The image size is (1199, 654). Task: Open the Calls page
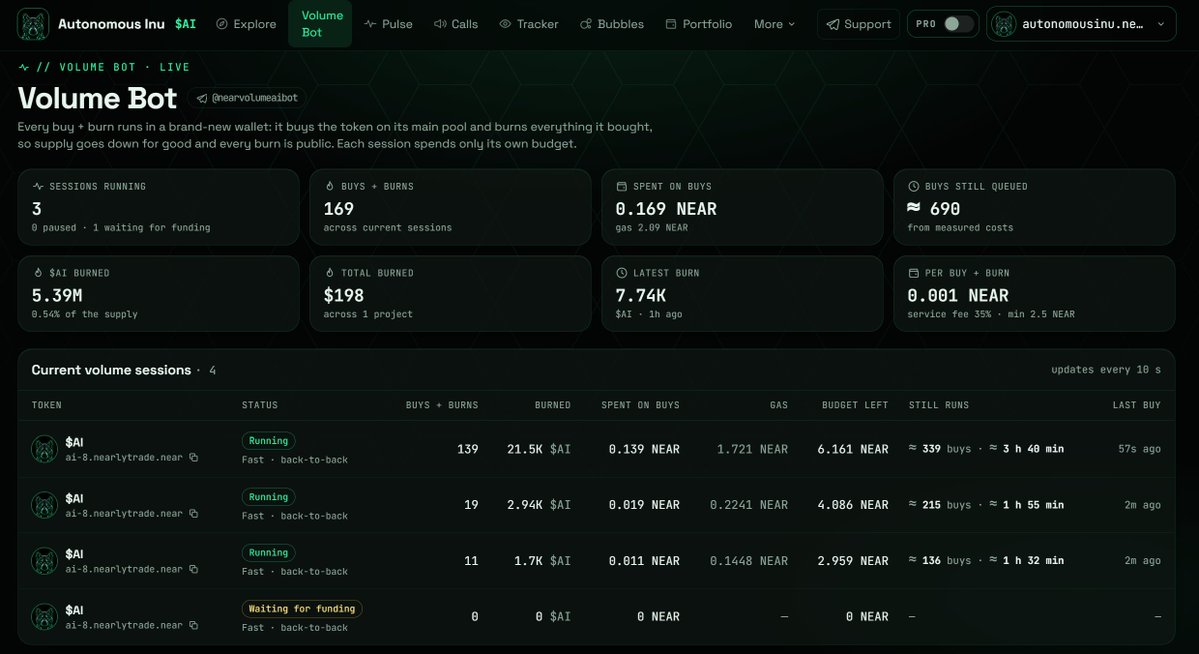click(456, 24)
